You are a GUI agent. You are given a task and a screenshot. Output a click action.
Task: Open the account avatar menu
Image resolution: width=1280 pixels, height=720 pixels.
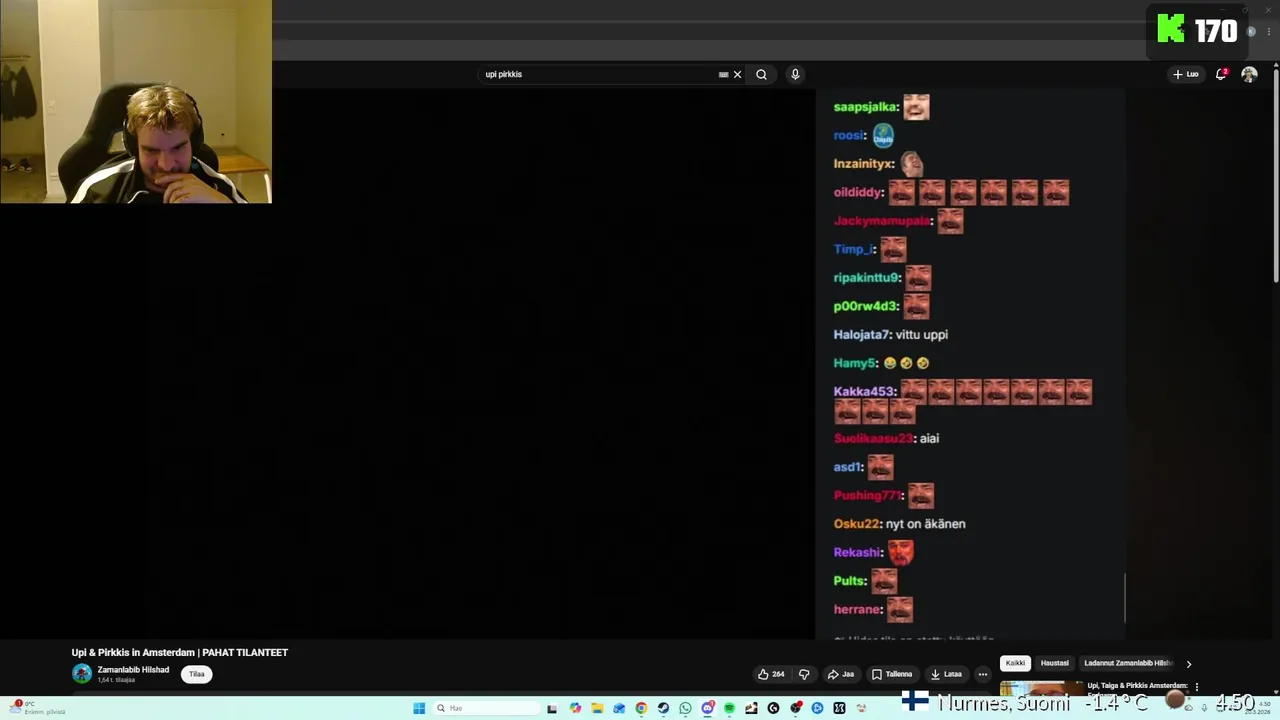[x=1249, y=74]
